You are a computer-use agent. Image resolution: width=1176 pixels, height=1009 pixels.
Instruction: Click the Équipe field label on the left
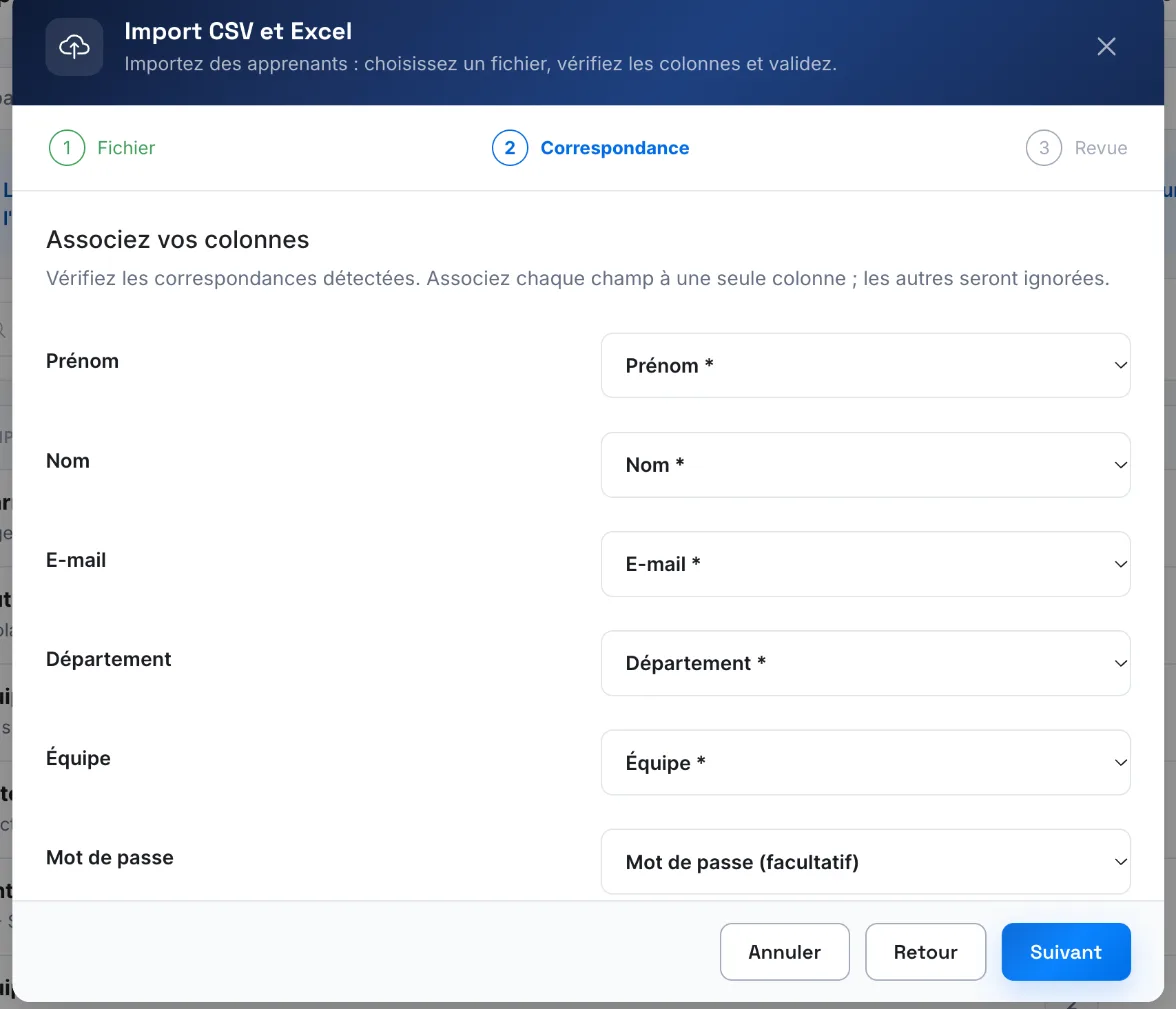pyautogui.click(x=78, y=758)
